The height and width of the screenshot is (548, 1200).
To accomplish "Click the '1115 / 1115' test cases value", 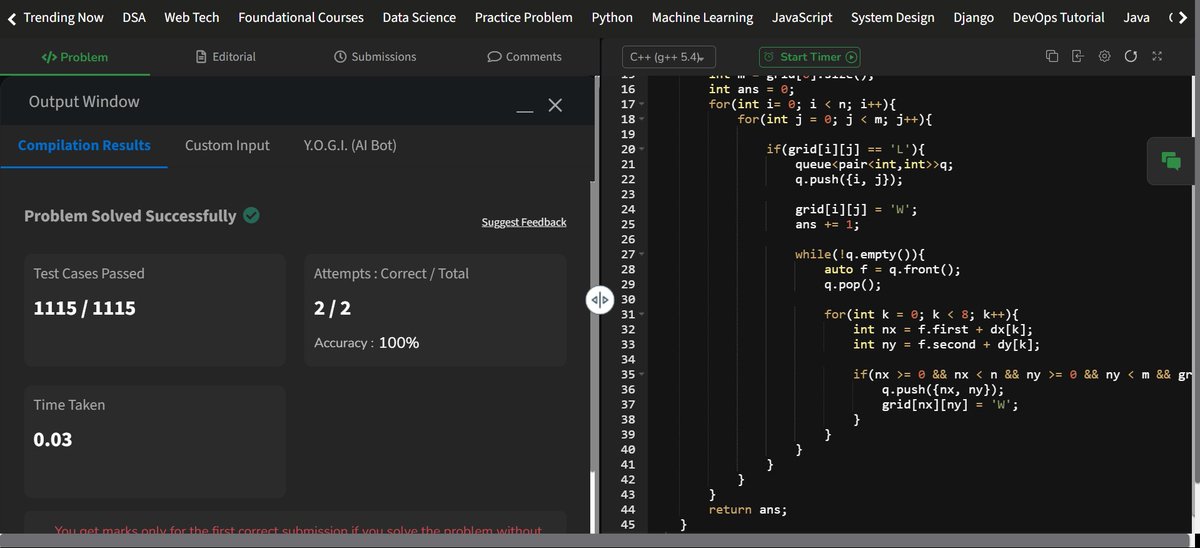I will [84, 308].
